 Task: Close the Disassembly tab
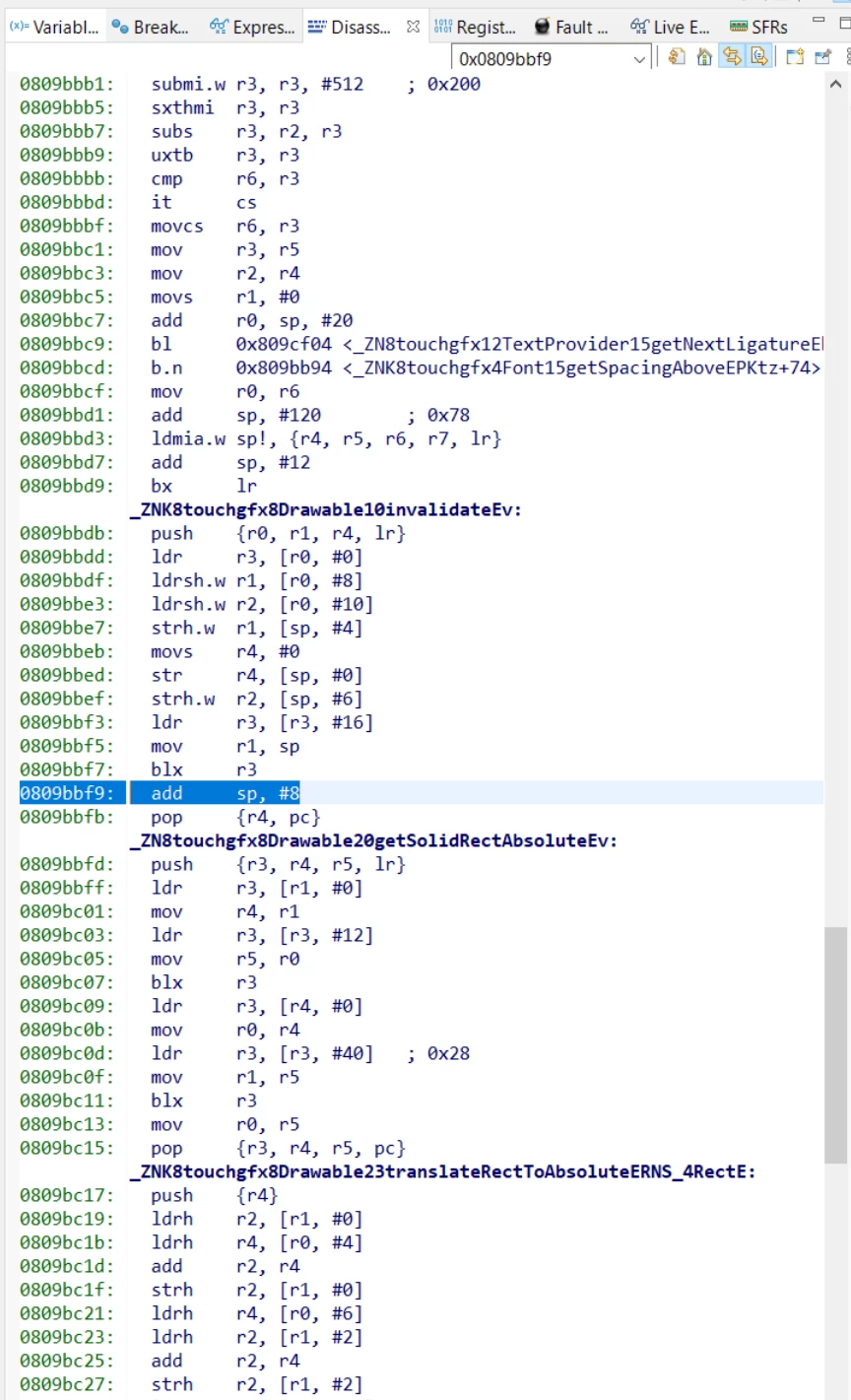click(414, 27)
